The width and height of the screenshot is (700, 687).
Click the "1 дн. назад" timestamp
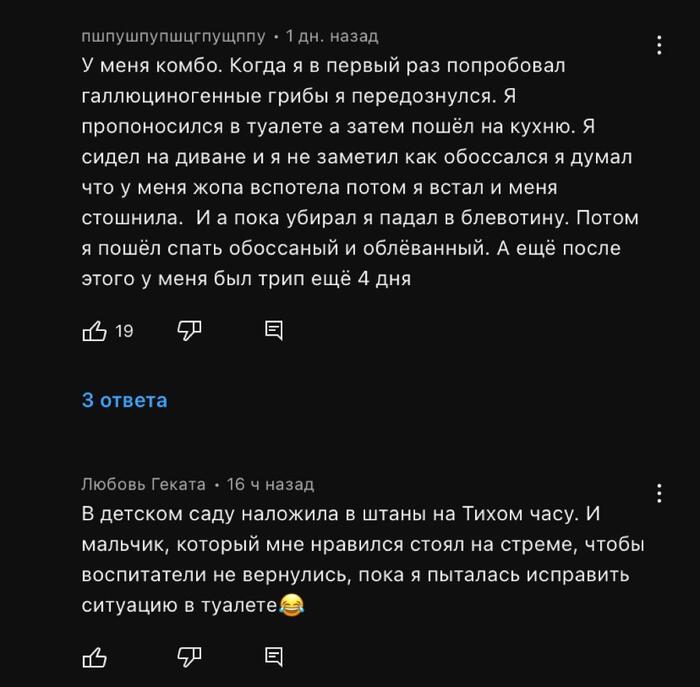[x=332, y=36]
